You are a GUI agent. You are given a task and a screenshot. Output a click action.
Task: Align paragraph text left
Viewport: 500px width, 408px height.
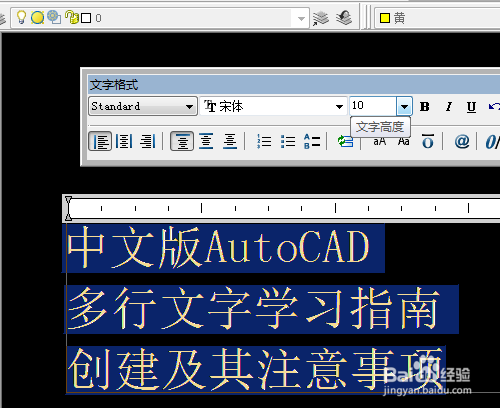[x=100, y=141]
